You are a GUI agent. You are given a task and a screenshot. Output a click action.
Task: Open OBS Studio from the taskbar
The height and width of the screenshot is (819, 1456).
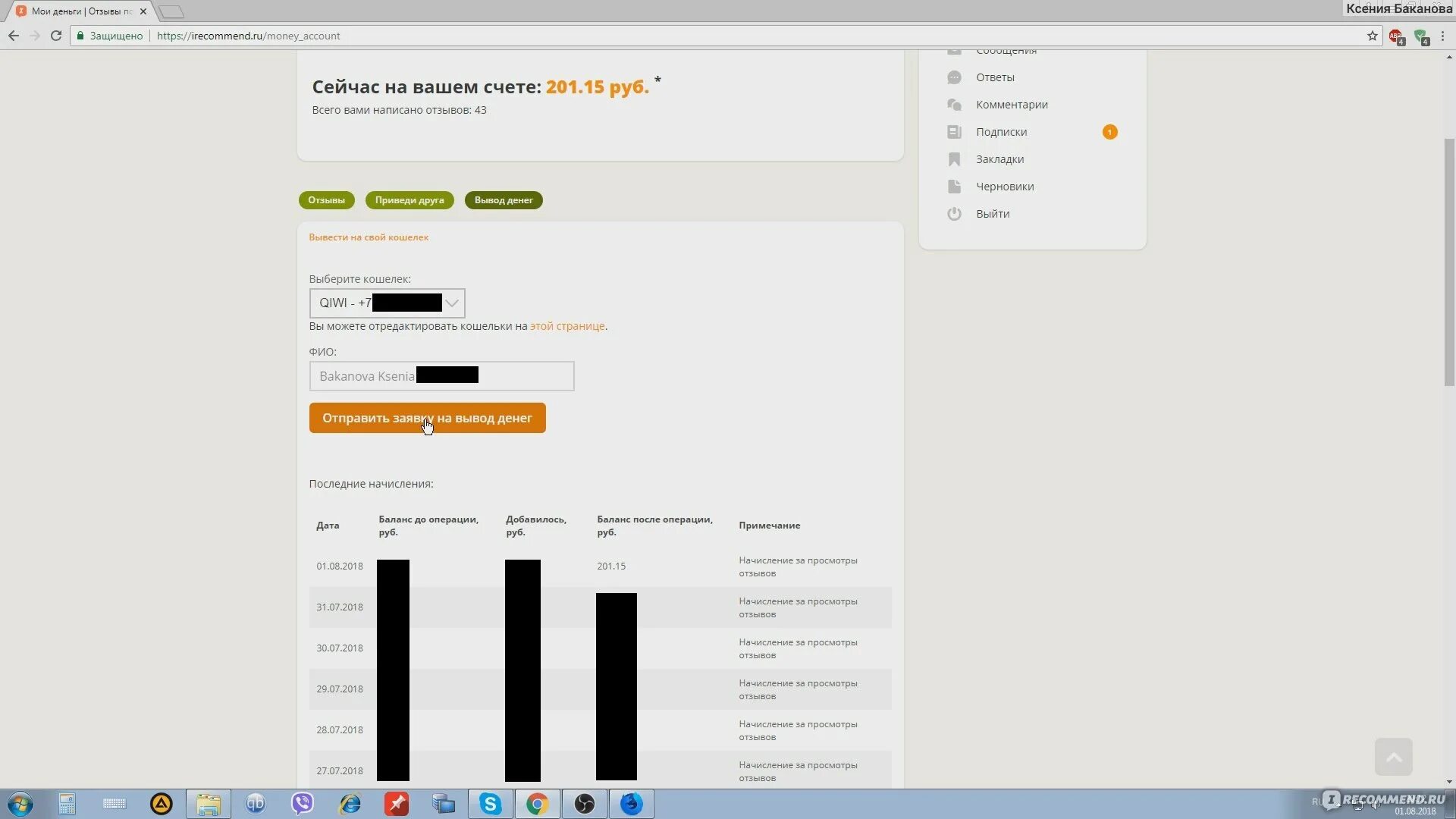pyautogui.click(x=585, y=804)
